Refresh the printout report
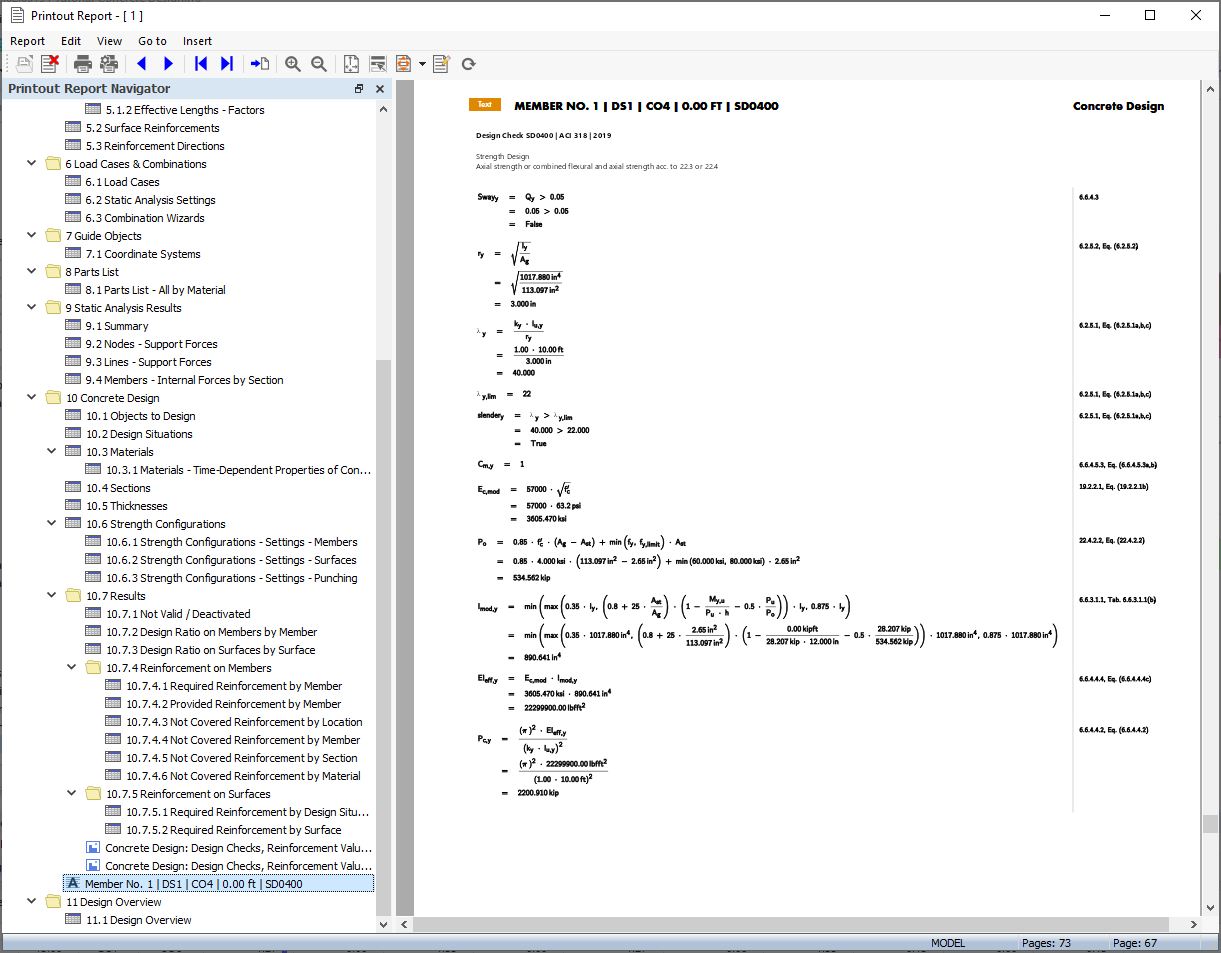 point(467,63)
